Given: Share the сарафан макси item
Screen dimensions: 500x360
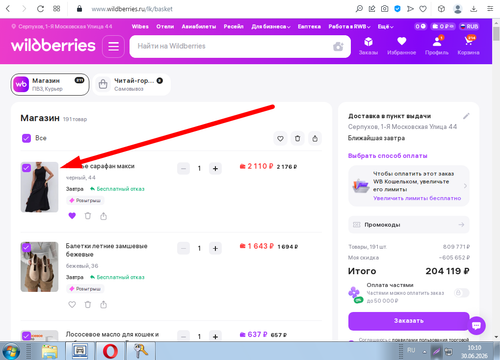Looking at the screenshot, I should coord(104,216).
